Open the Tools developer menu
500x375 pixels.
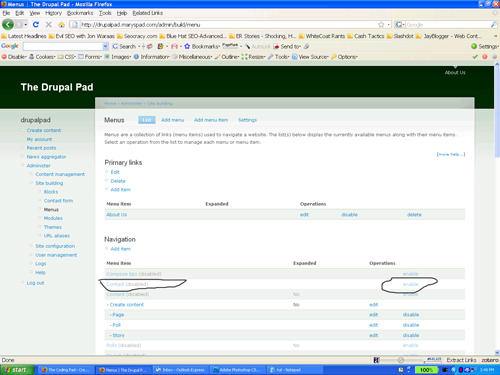278,57
